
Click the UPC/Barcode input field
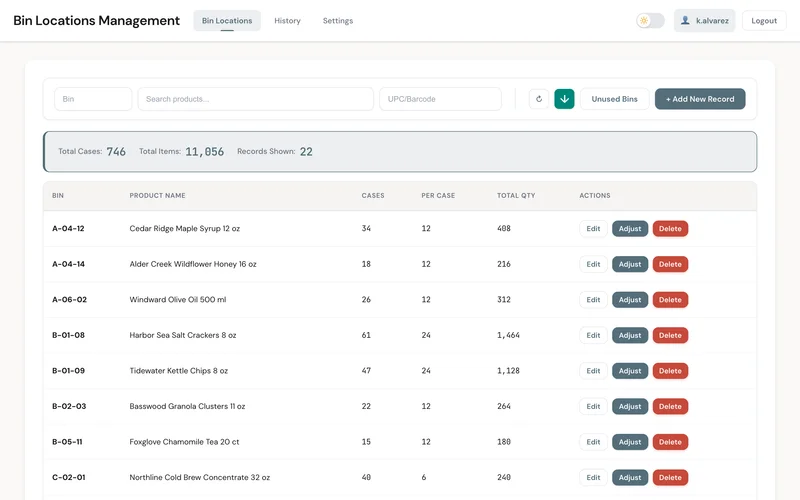coord(440,99)
